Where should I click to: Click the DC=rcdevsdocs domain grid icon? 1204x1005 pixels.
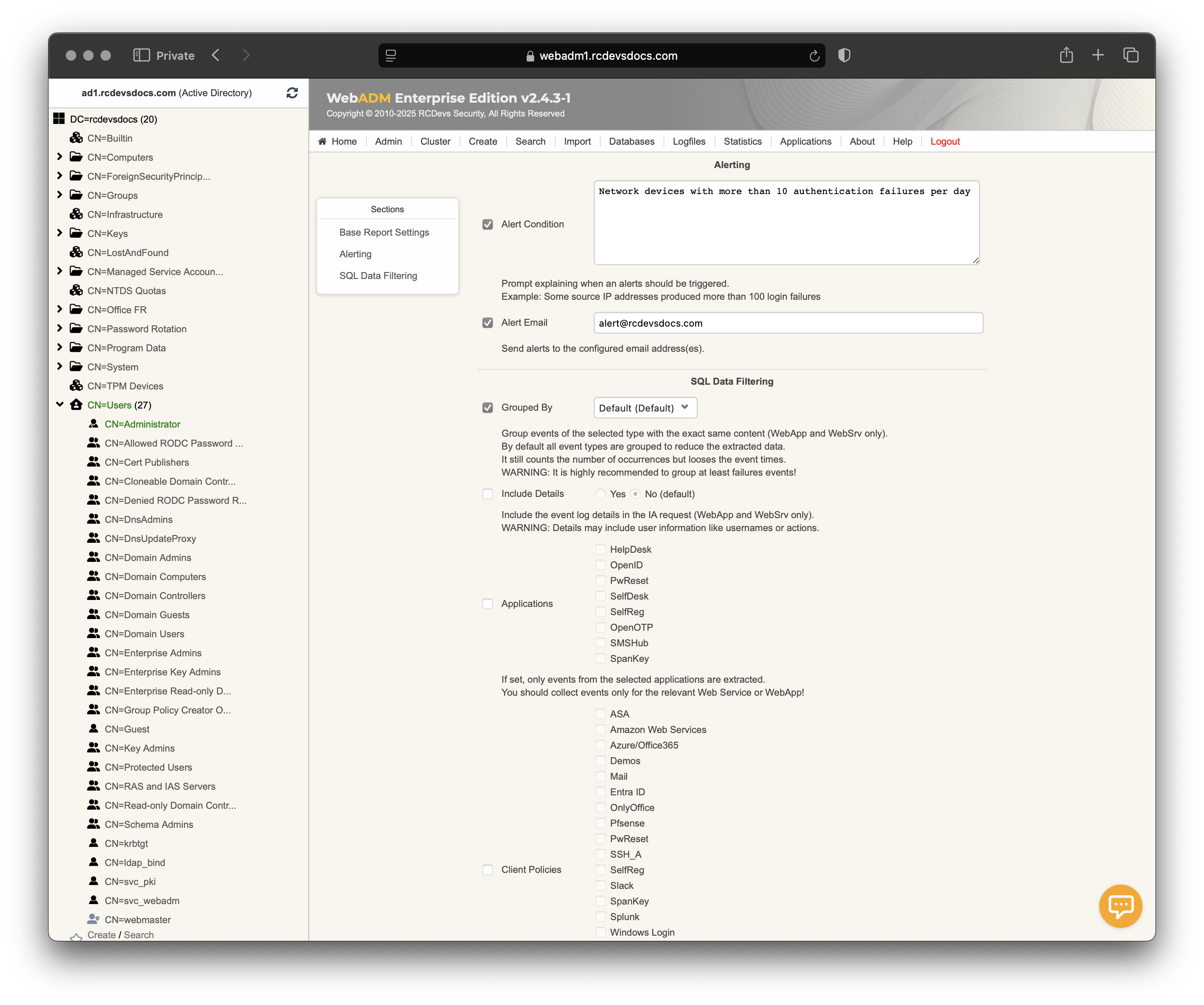tap(58, 119)
